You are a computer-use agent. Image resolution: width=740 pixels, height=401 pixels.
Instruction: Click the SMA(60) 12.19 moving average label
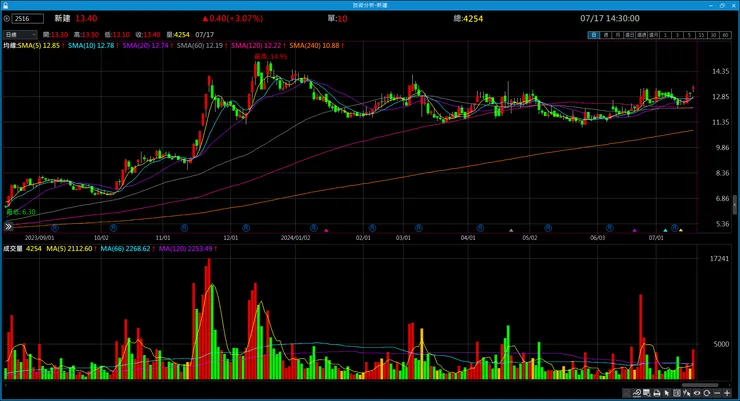click(200, 45)
